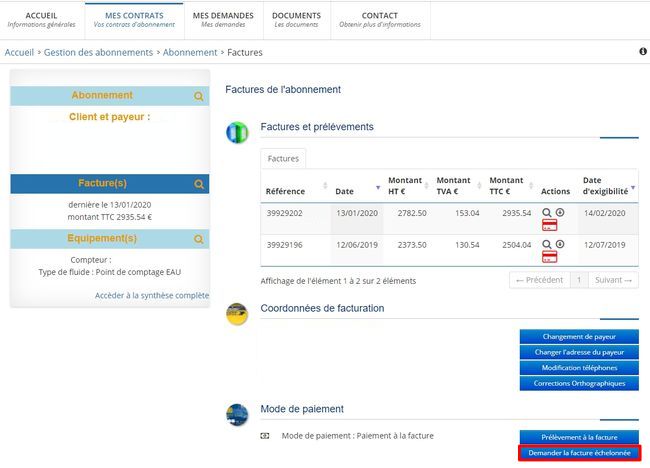This screenshot has width=650, height=468.
Task: Click the magnifier in the Facture(s) header
Action: 199,184
